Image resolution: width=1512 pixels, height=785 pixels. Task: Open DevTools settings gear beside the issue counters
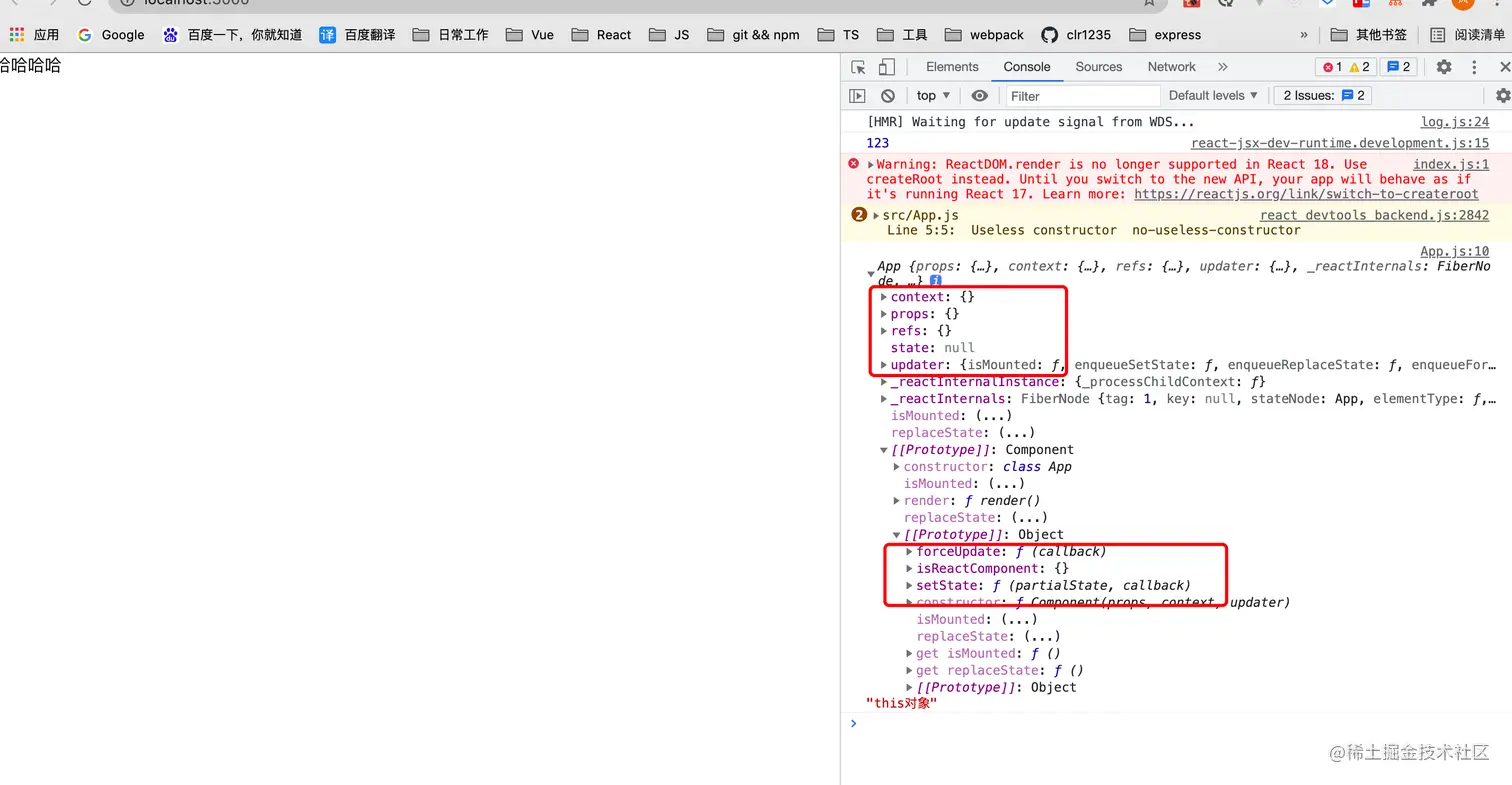coord(1444,67)
